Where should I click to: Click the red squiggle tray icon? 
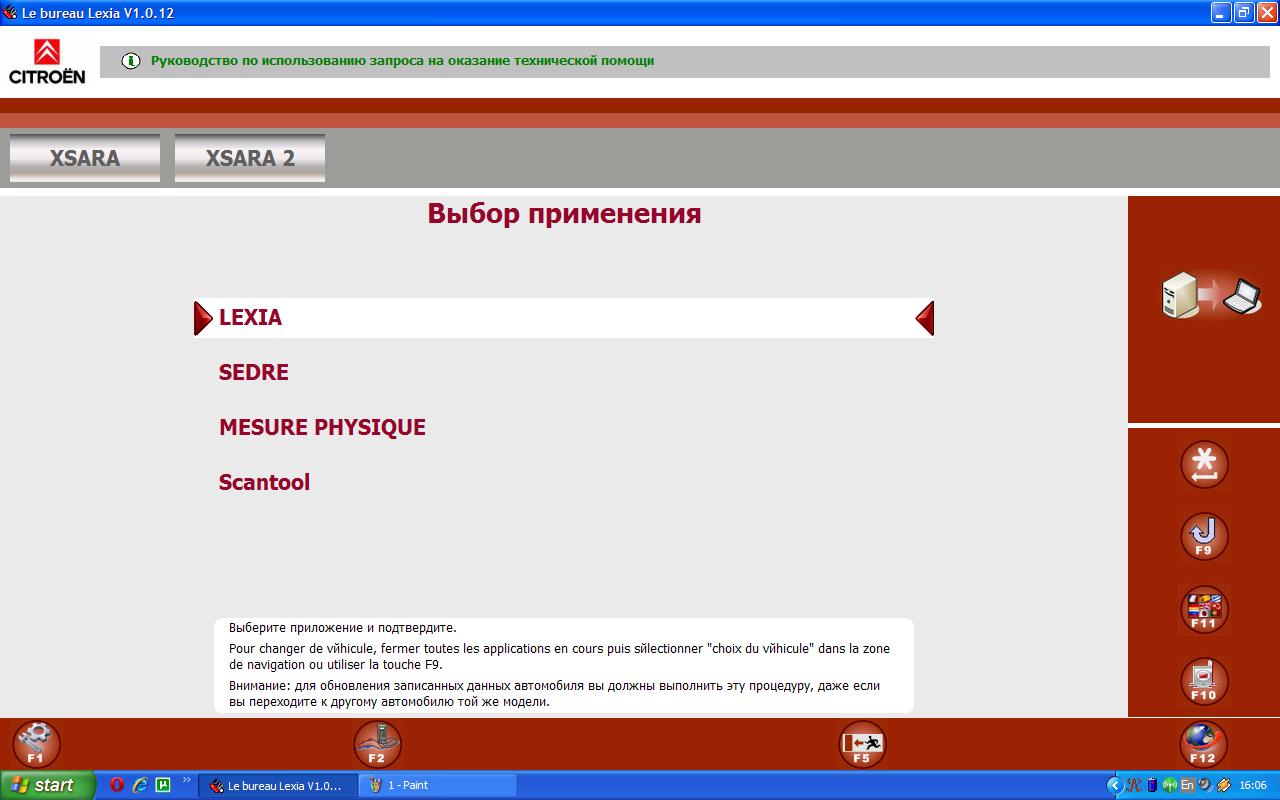[1134, 785]
